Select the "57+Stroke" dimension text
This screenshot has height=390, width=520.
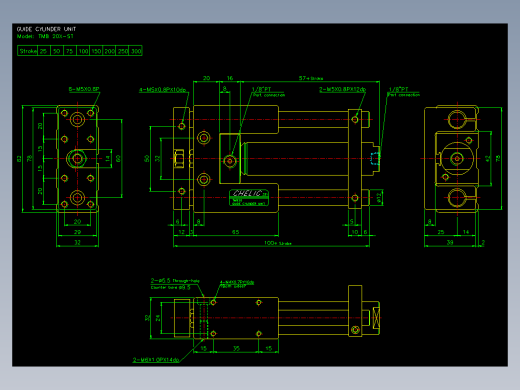click(x=311, y=78)
